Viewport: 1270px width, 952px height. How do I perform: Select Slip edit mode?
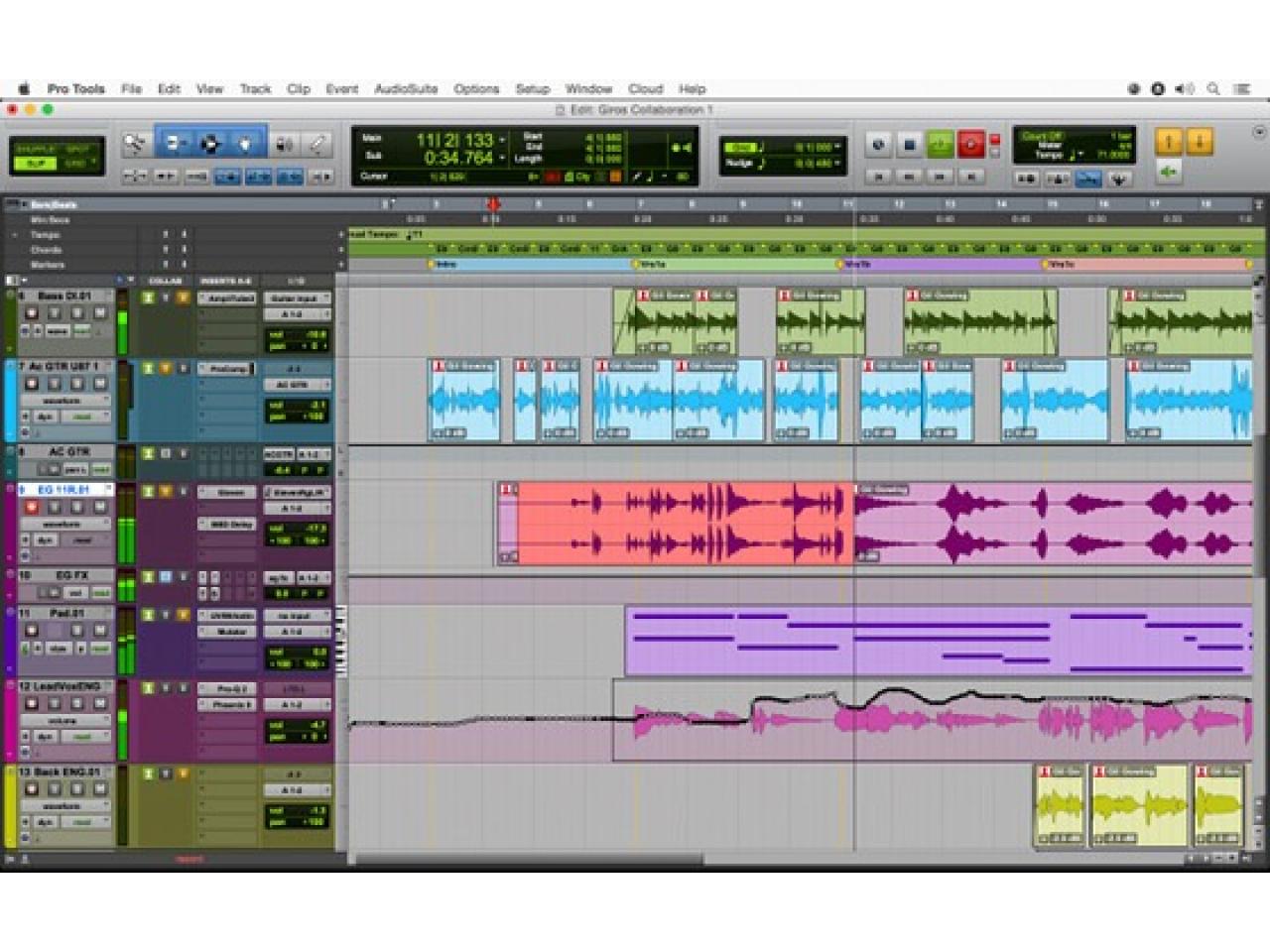(35, 163)
